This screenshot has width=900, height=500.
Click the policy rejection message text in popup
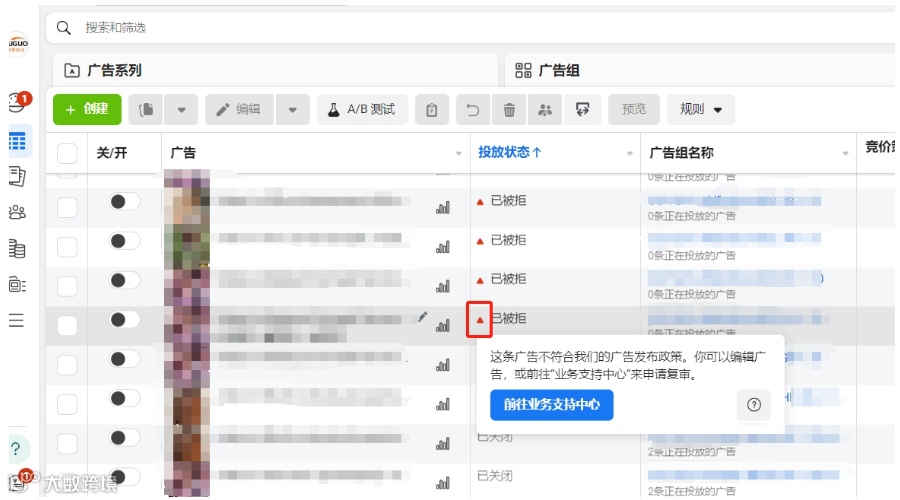point(627,366)
